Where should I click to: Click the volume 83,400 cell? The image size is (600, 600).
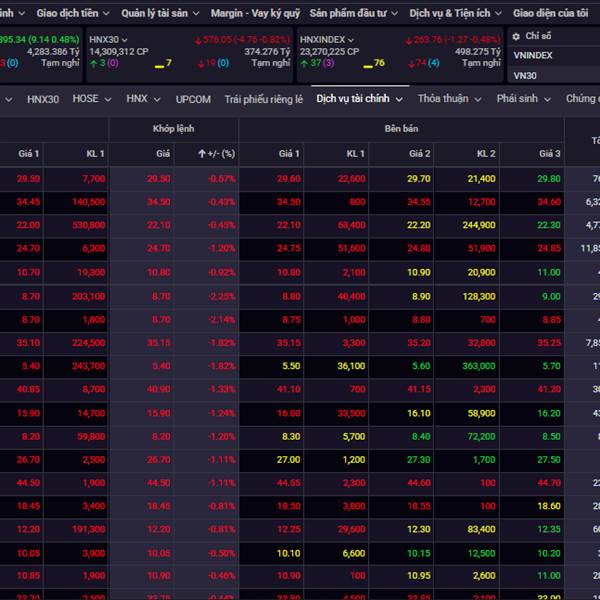click(481, 530)
